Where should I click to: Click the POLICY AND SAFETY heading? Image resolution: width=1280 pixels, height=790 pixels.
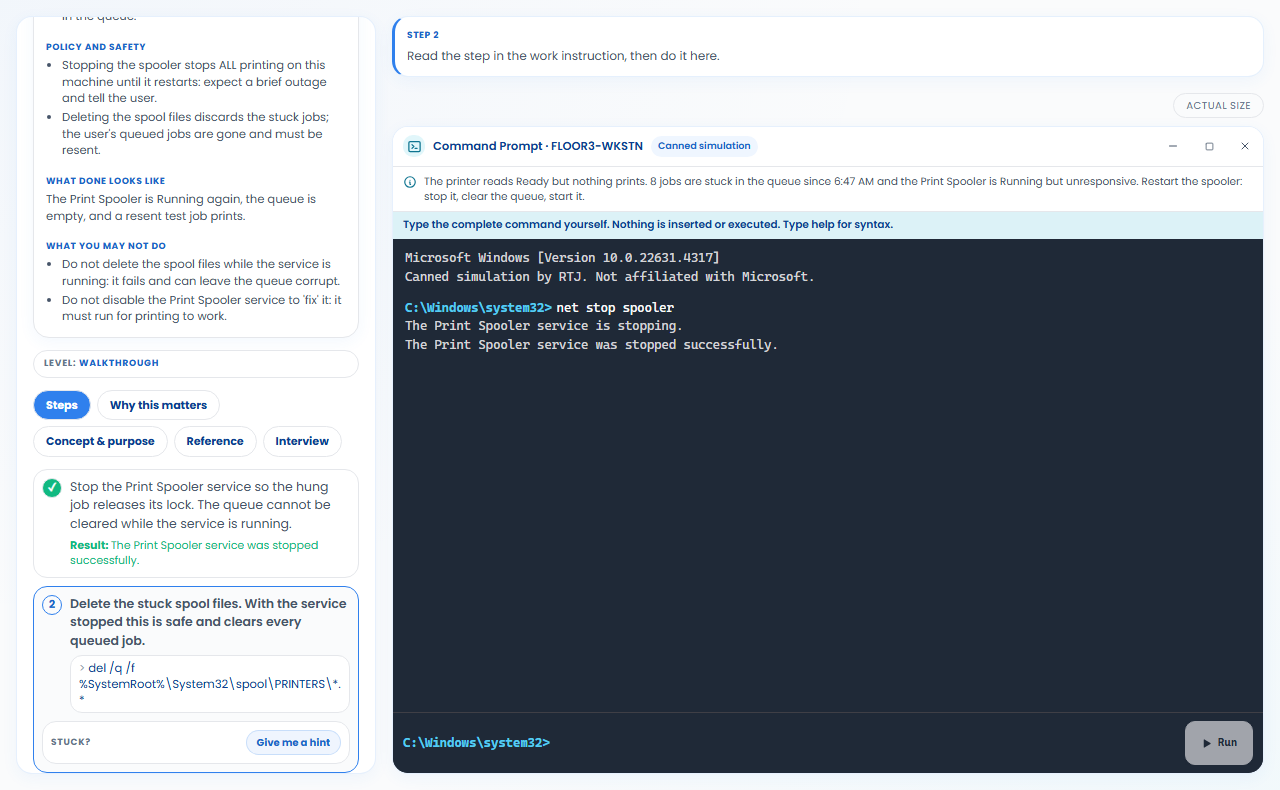coord(96,47)
